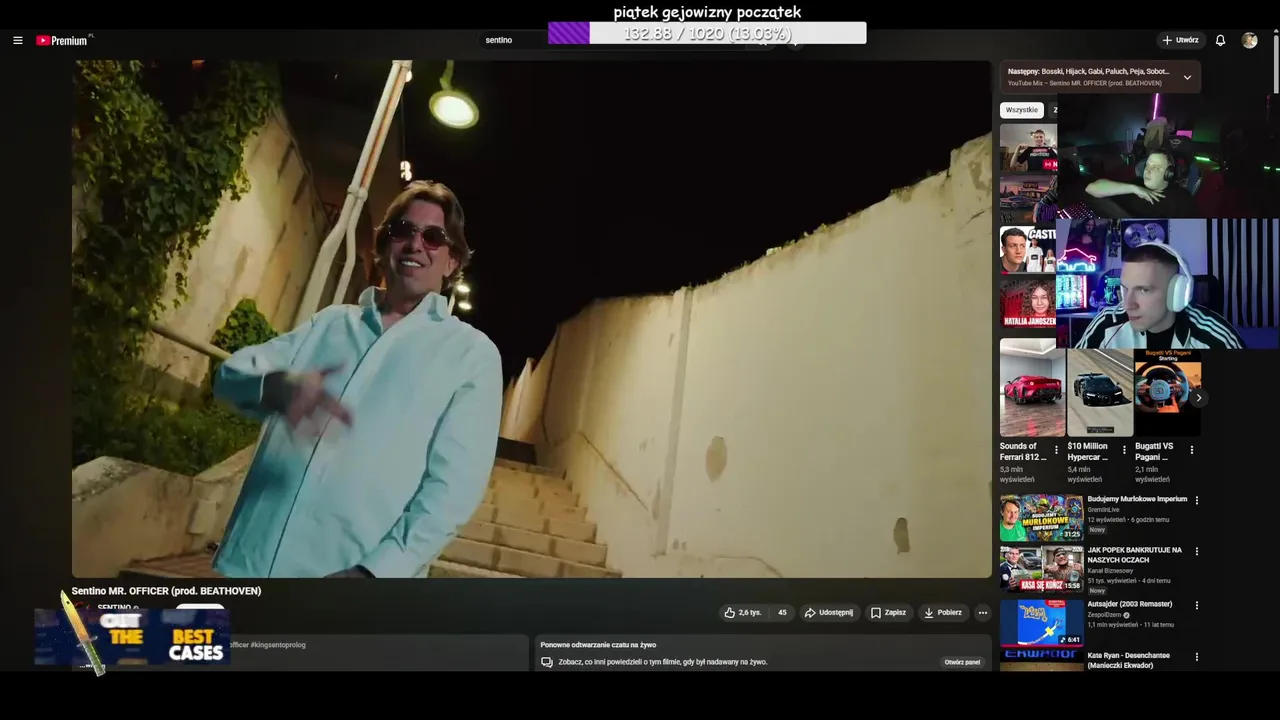Viewport: 1280px width, 720px height.
Task: Open $10 Million Hypercar short
Action: coord(1099,392)
